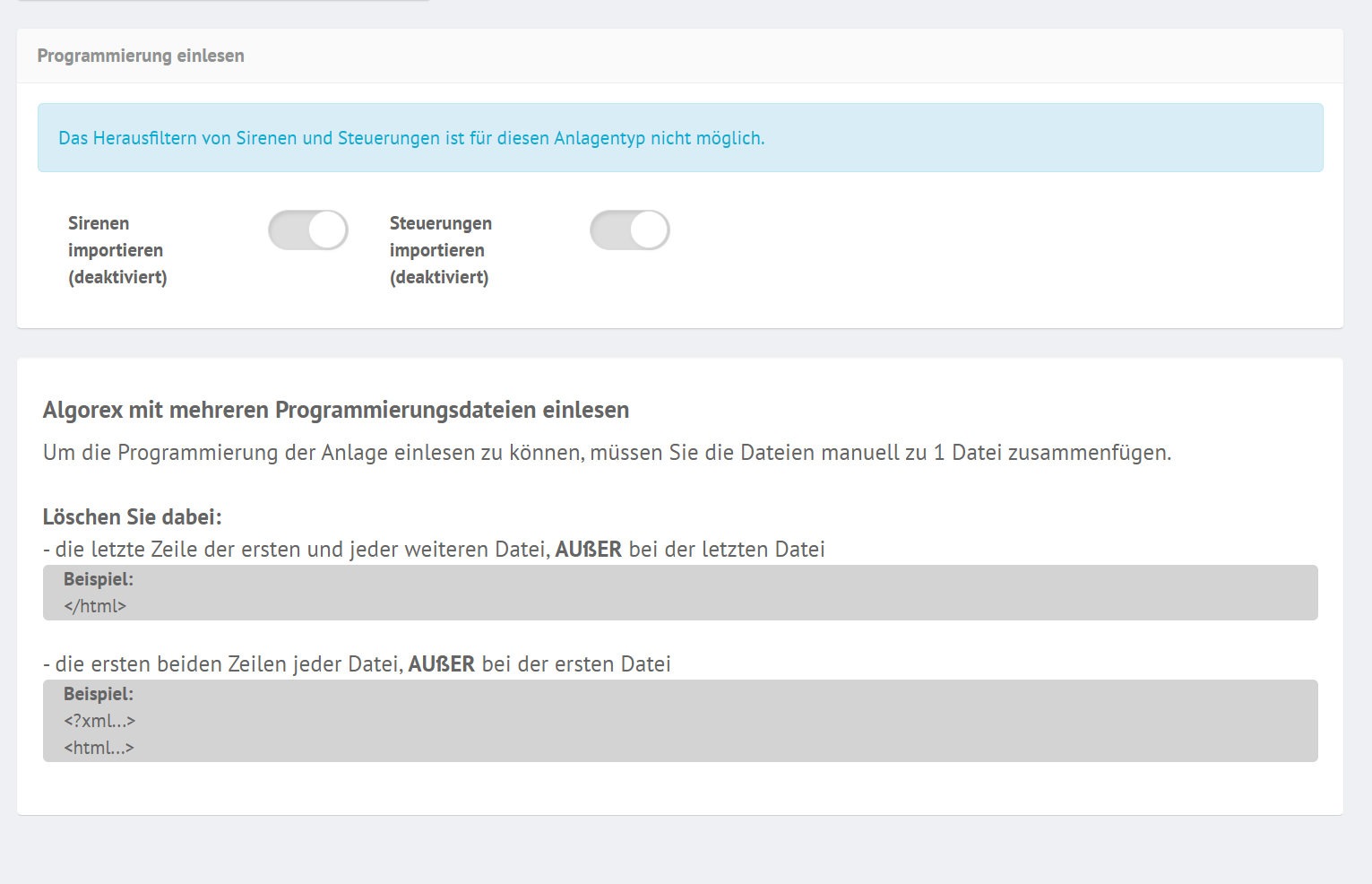This screenshot has width=1372, height=884.
Task: Toggle the Steuerungen importieren switch
Action: [x=630, y=230]
